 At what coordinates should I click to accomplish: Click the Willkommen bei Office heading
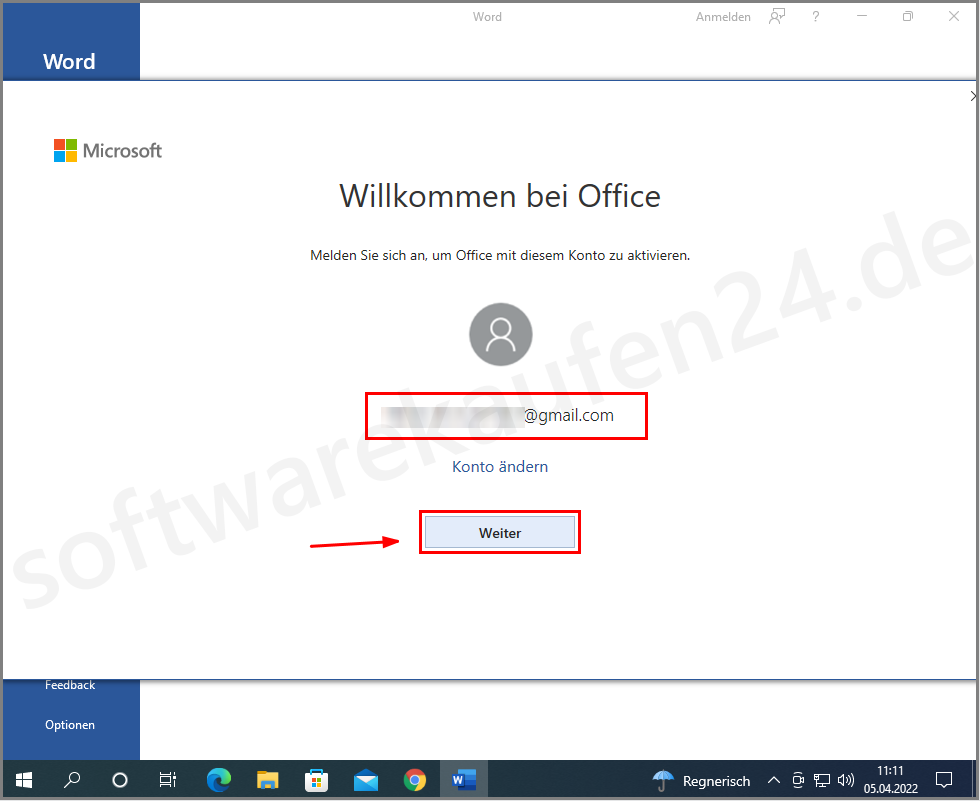coord(500,196)
